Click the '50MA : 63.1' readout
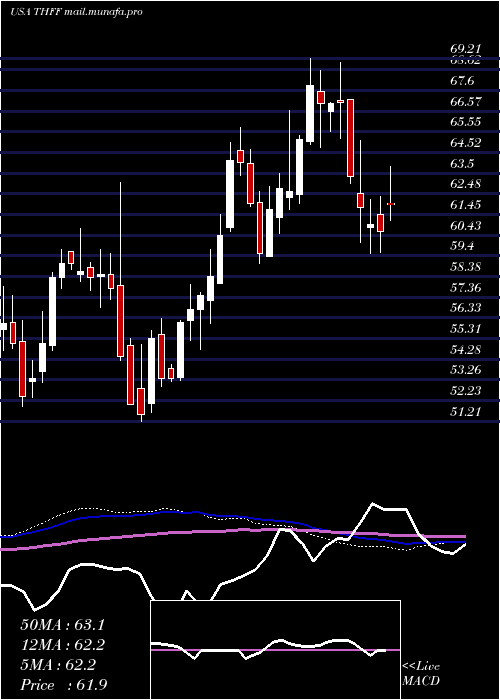 pyautogui.click(x=64, y=625)
